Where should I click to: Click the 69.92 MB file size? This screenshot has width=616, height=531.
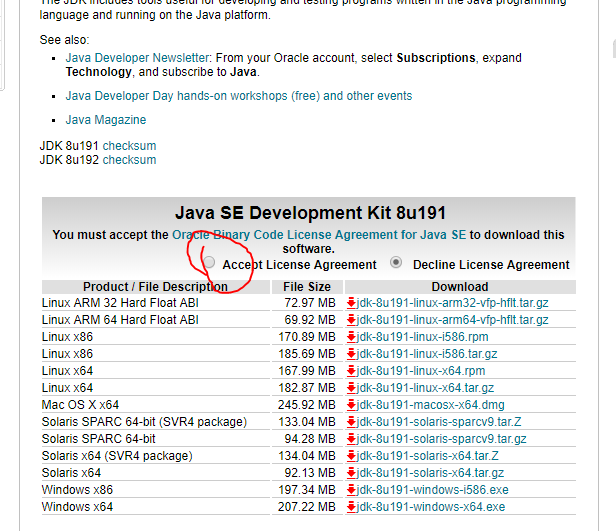point(310,320)
